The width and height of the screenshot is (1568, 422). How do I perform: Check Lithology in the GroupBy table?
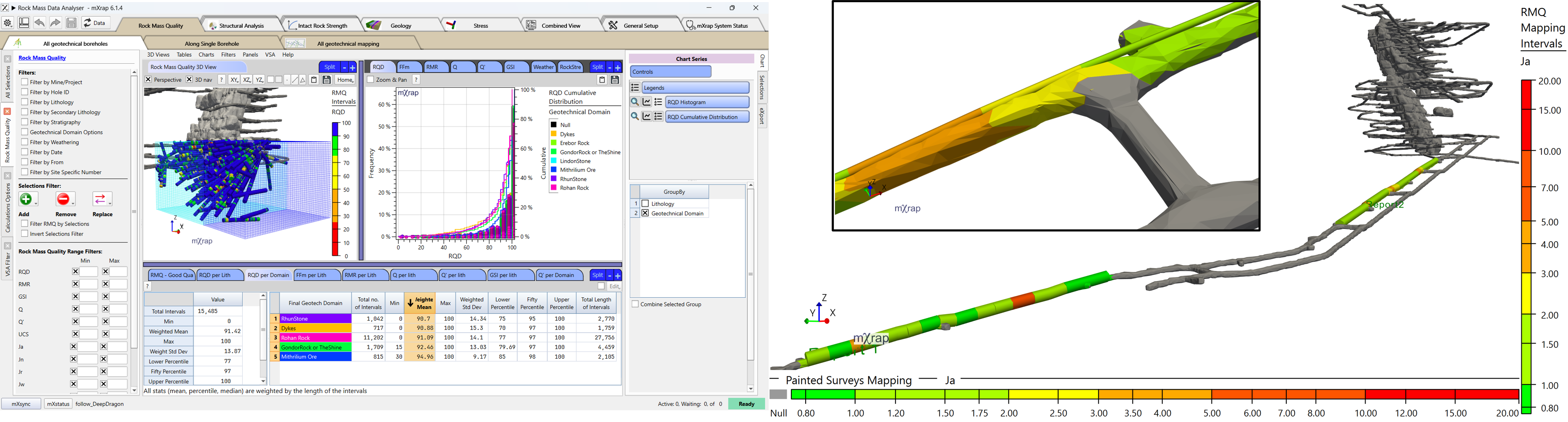(645, 203)
